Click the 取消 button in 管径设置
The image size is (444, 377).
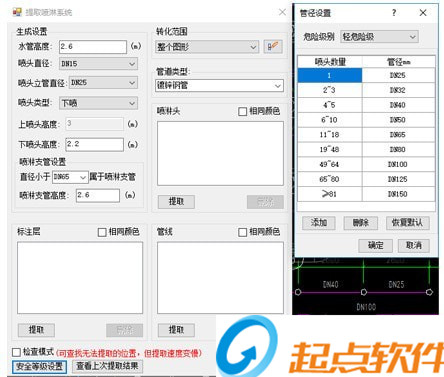[414, 246]
